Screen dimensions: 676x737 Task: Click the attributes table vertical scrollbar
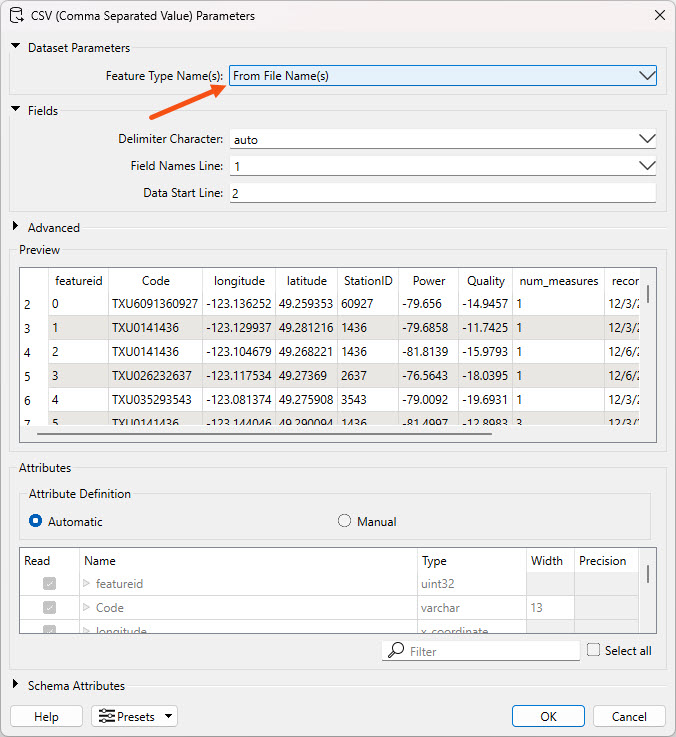pos(648,574)
